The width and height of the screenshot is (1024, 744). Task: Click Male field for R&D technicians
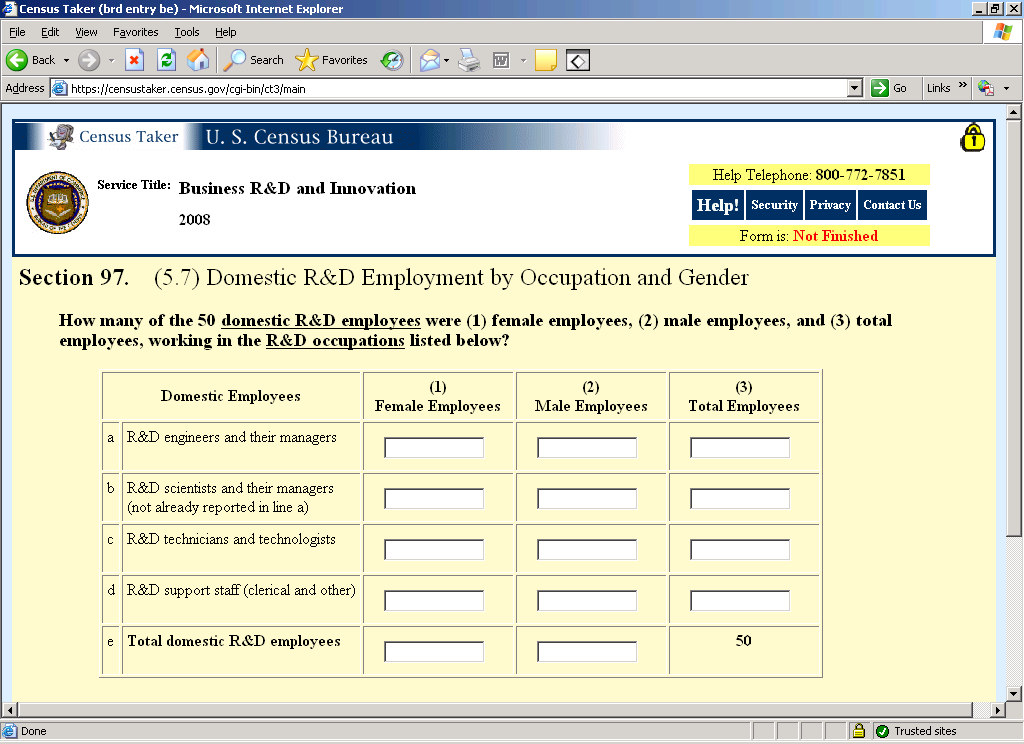[x=586, y=549]
